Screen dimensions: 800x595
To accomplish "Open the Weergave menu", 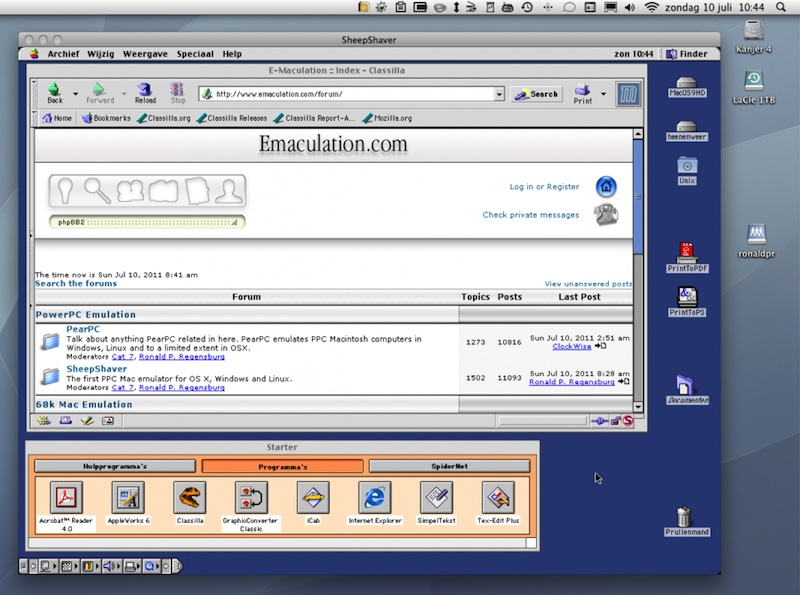I will point(147,54).
